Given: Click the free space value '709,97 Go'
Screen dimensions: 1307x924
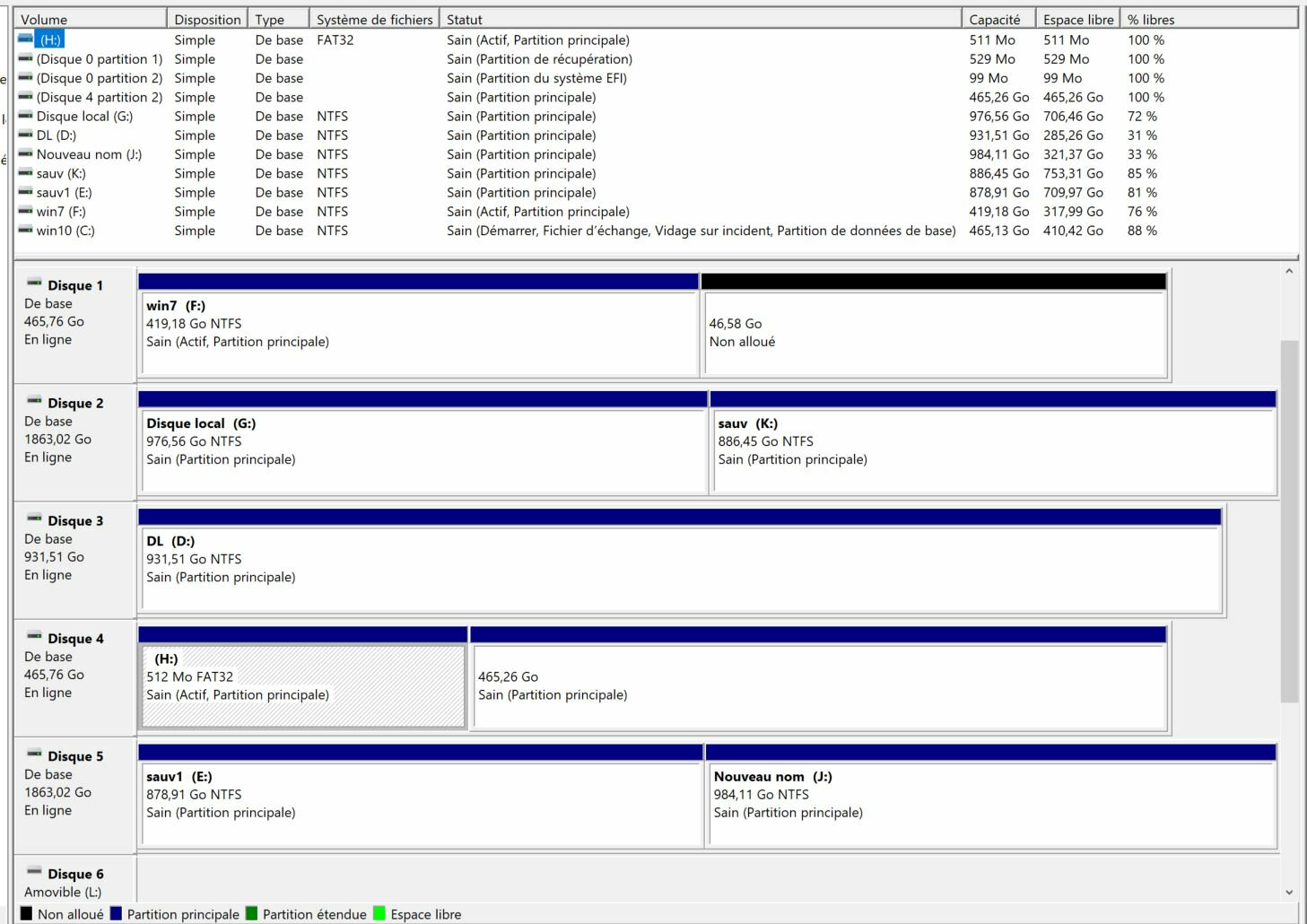Looking at the screenshot, I should pyautogui.click(x=1073, y=192).
